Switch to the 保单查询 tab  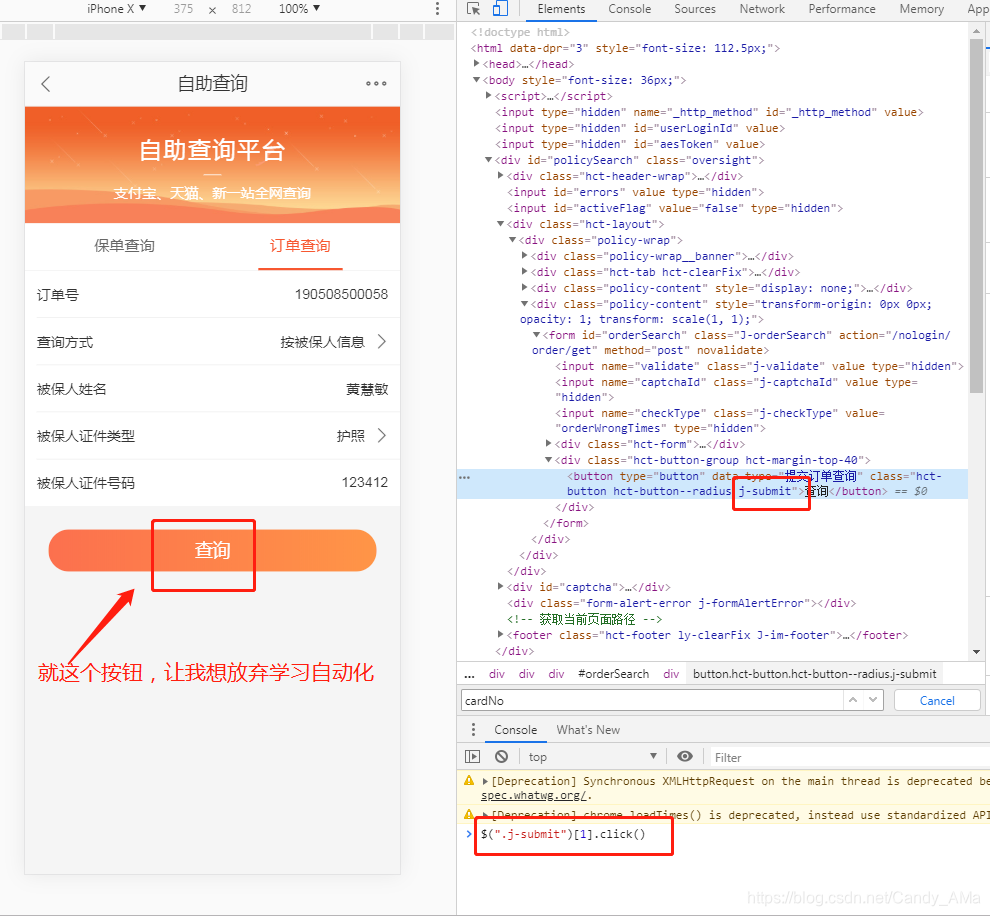tap(124, 246)
